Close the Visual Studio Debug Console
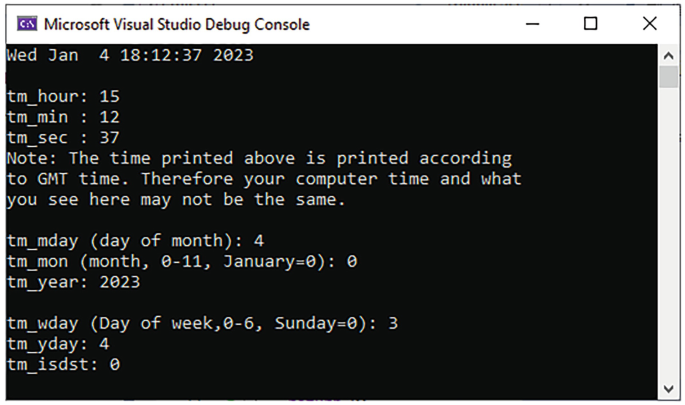Image resolution: width=685 pixels, height=405 pixels. [x=650, y=24]
